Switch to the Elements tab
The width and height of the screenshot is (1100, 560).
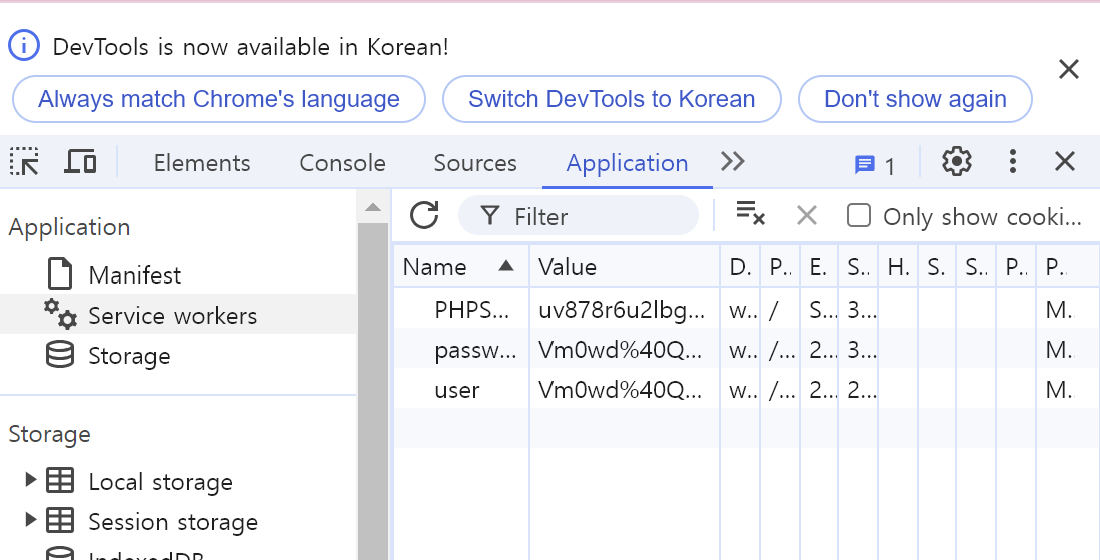[202, 163]
